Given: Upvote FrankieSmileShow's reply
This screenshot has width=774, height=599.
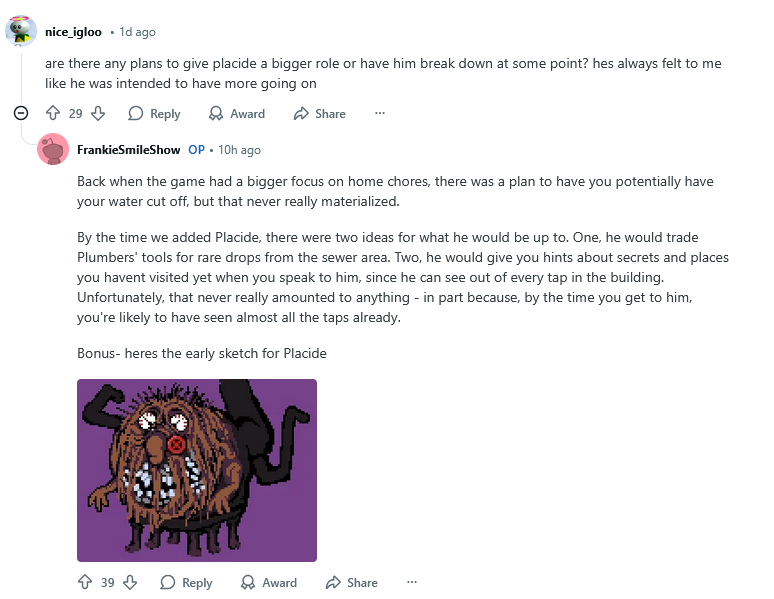Looking at the screenshot, I should click(85, 582).
